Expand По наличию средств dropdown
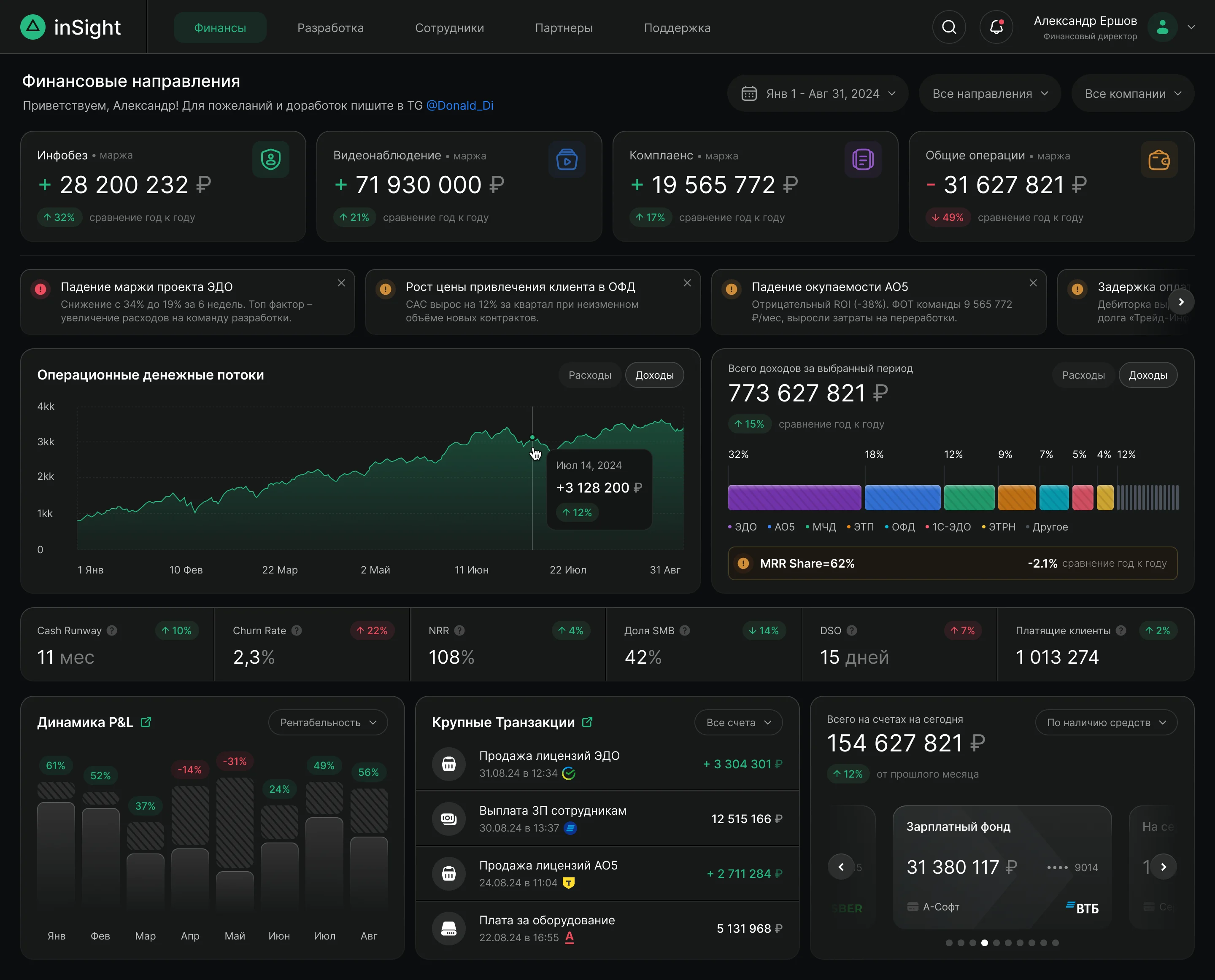Image resolution: width=1215 pixels, height=980 pixels. pos(1106,723)
